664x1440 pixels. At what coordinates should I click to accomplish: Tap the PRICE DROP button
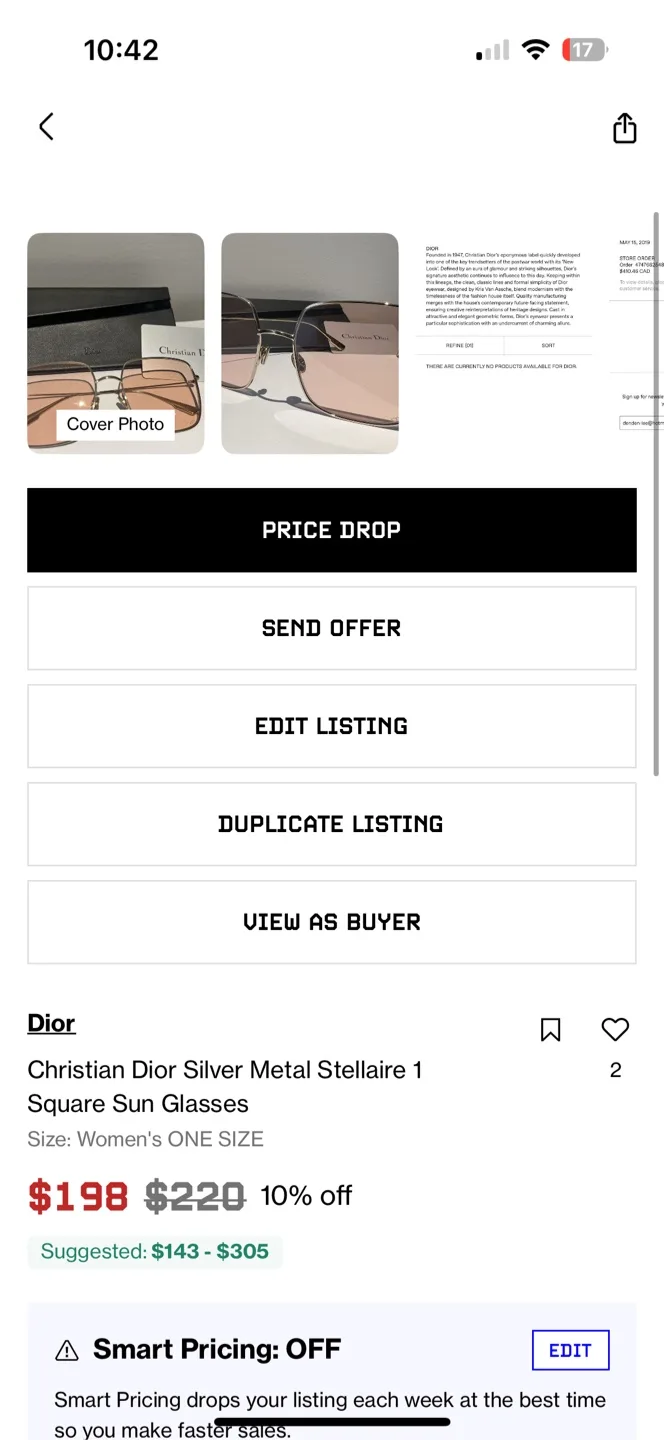coord(331,530)
